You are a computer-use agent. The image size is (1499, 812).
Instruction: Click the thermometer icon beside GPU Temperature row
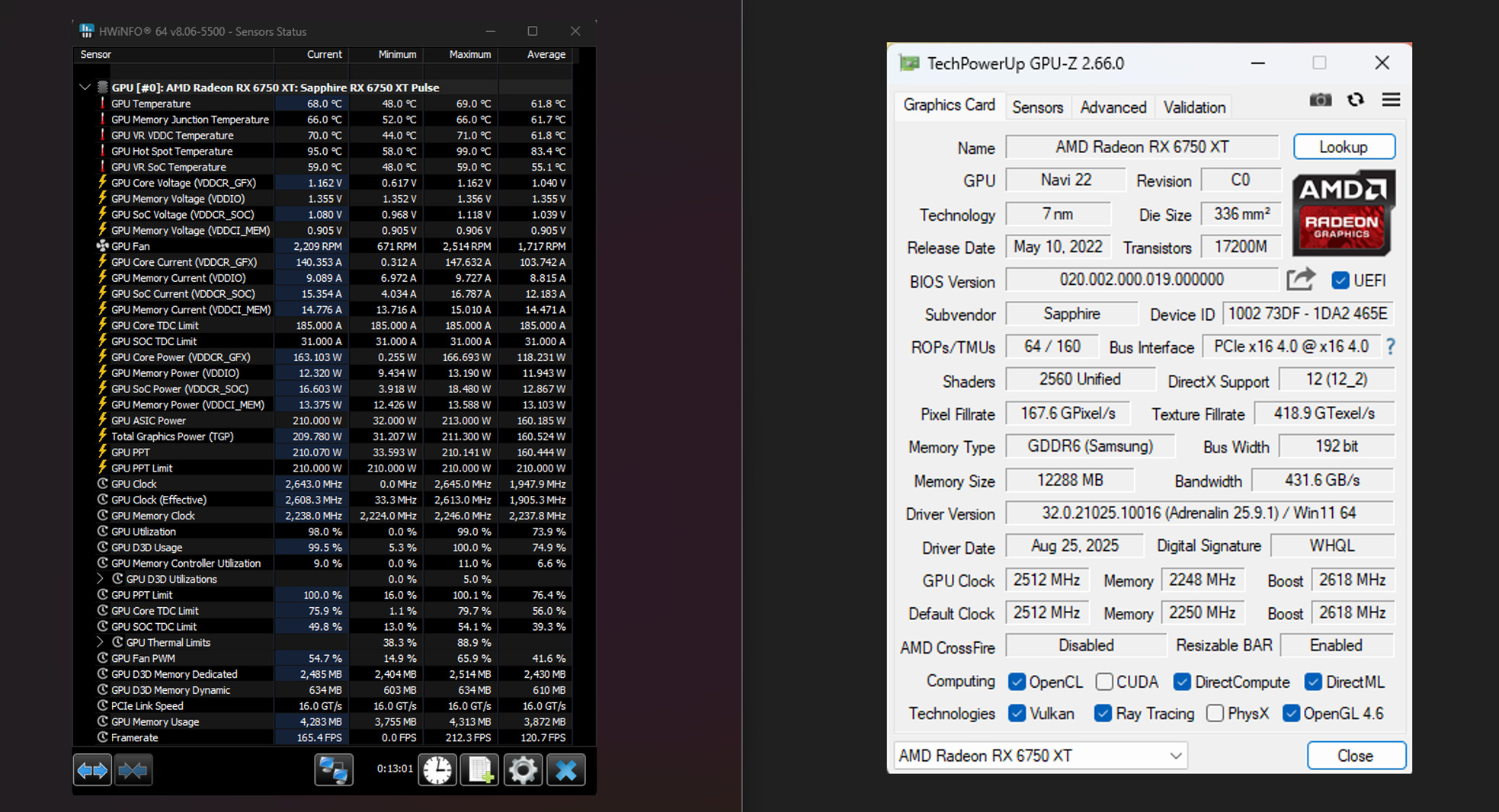point(102,104)
